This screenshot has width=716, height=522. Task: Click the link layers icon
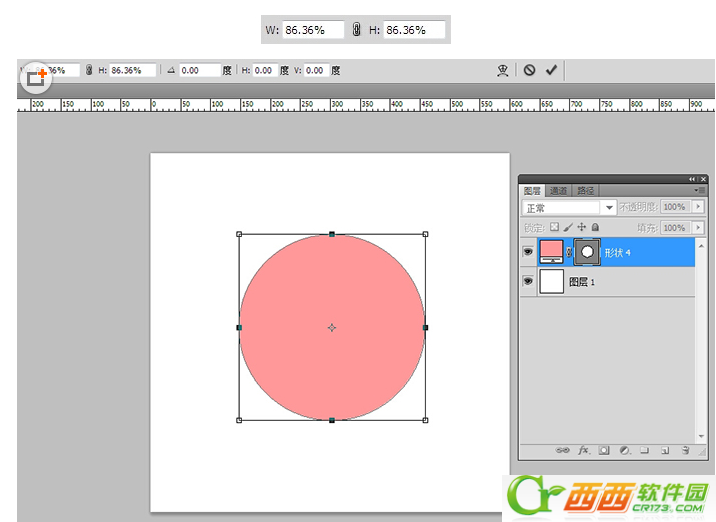click(x=563, y=451)
